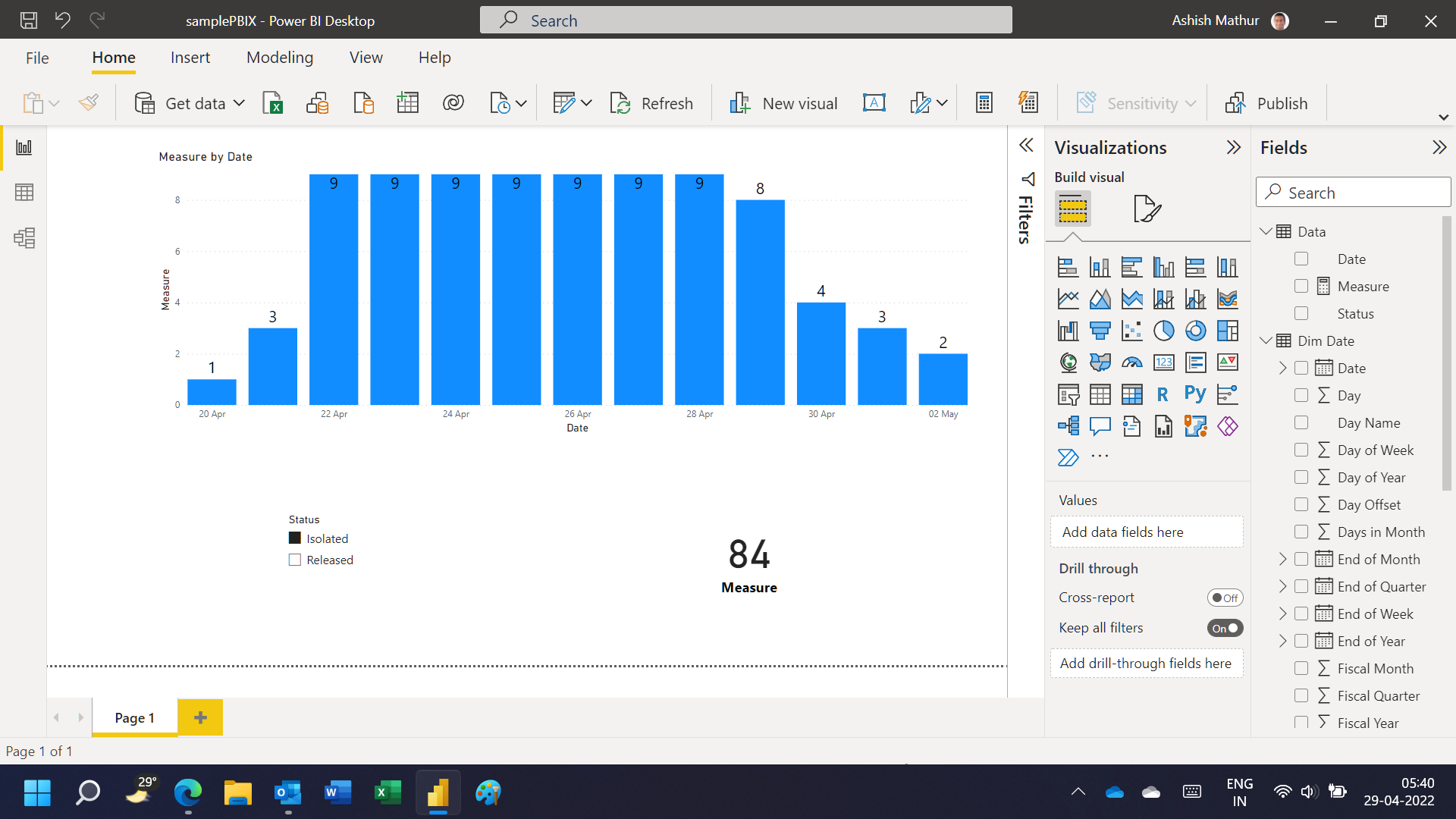Open the Help ribbon tab
The width and height of the screenshot is (1456, 819).
point(435,58)
